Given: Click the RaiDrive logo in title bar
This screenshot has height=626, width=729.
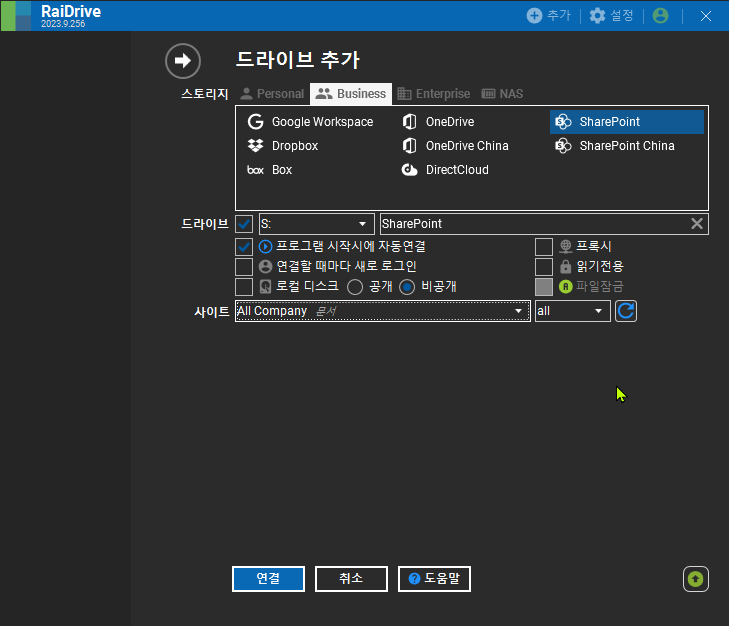Looking at the screenshot, I should (16, 16).
